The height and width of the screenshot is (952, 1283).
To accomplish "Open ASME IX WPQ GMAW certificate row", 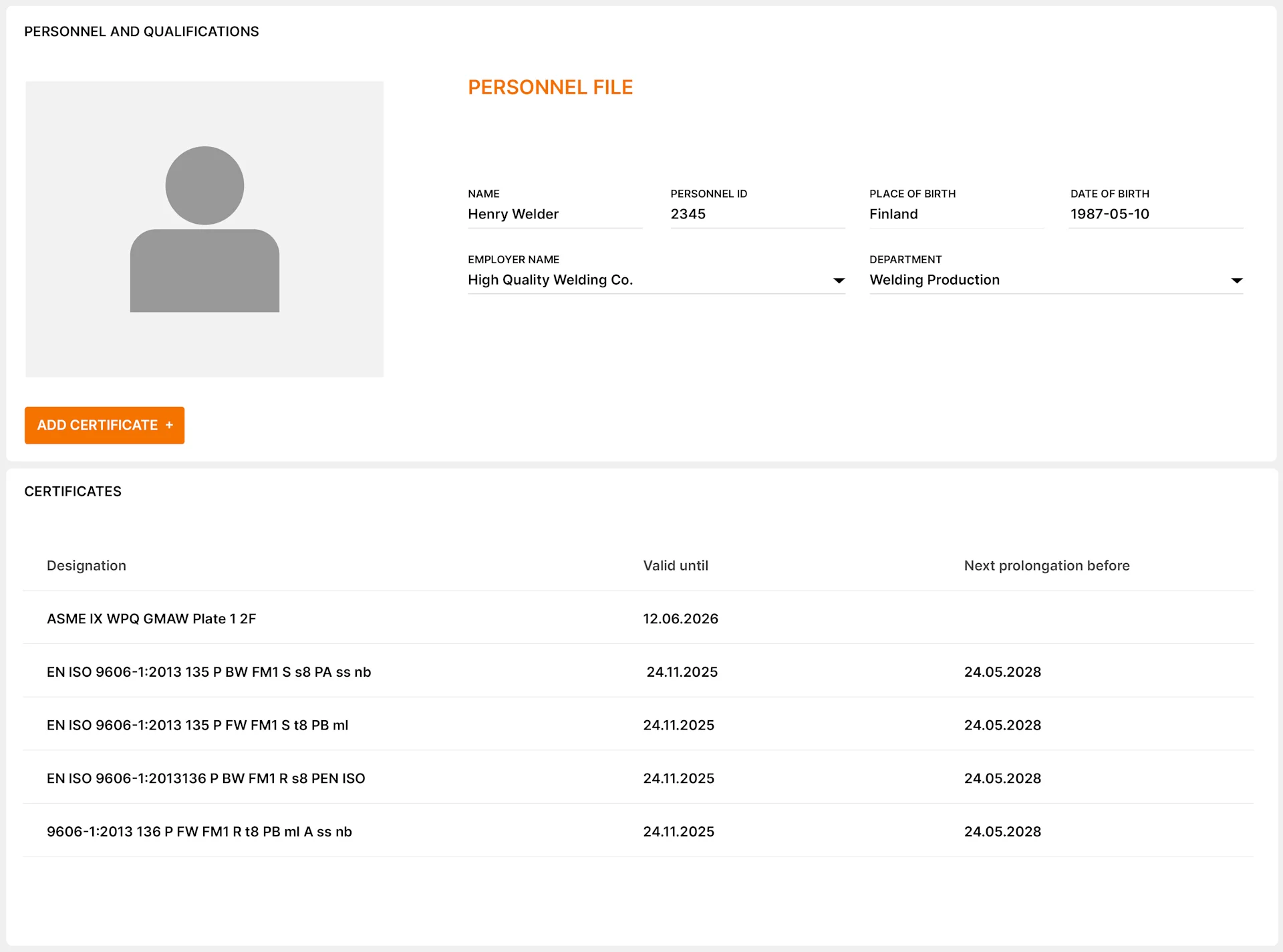I will [152, 619].
